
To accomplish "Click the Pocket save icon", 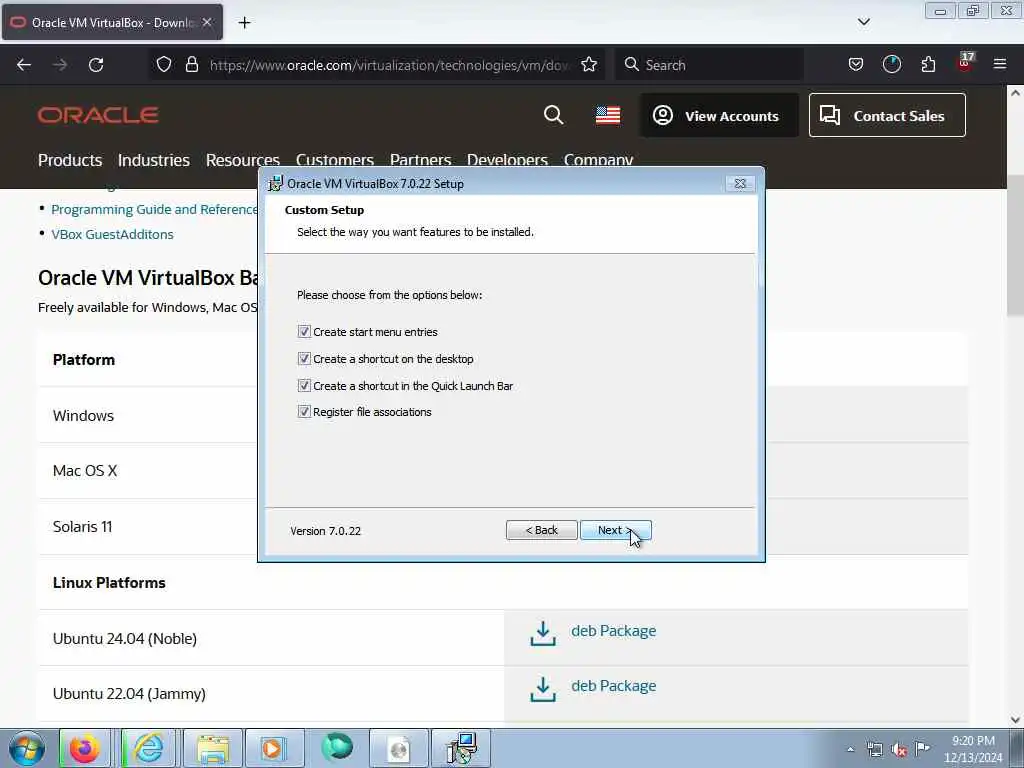I will (856, 64).
